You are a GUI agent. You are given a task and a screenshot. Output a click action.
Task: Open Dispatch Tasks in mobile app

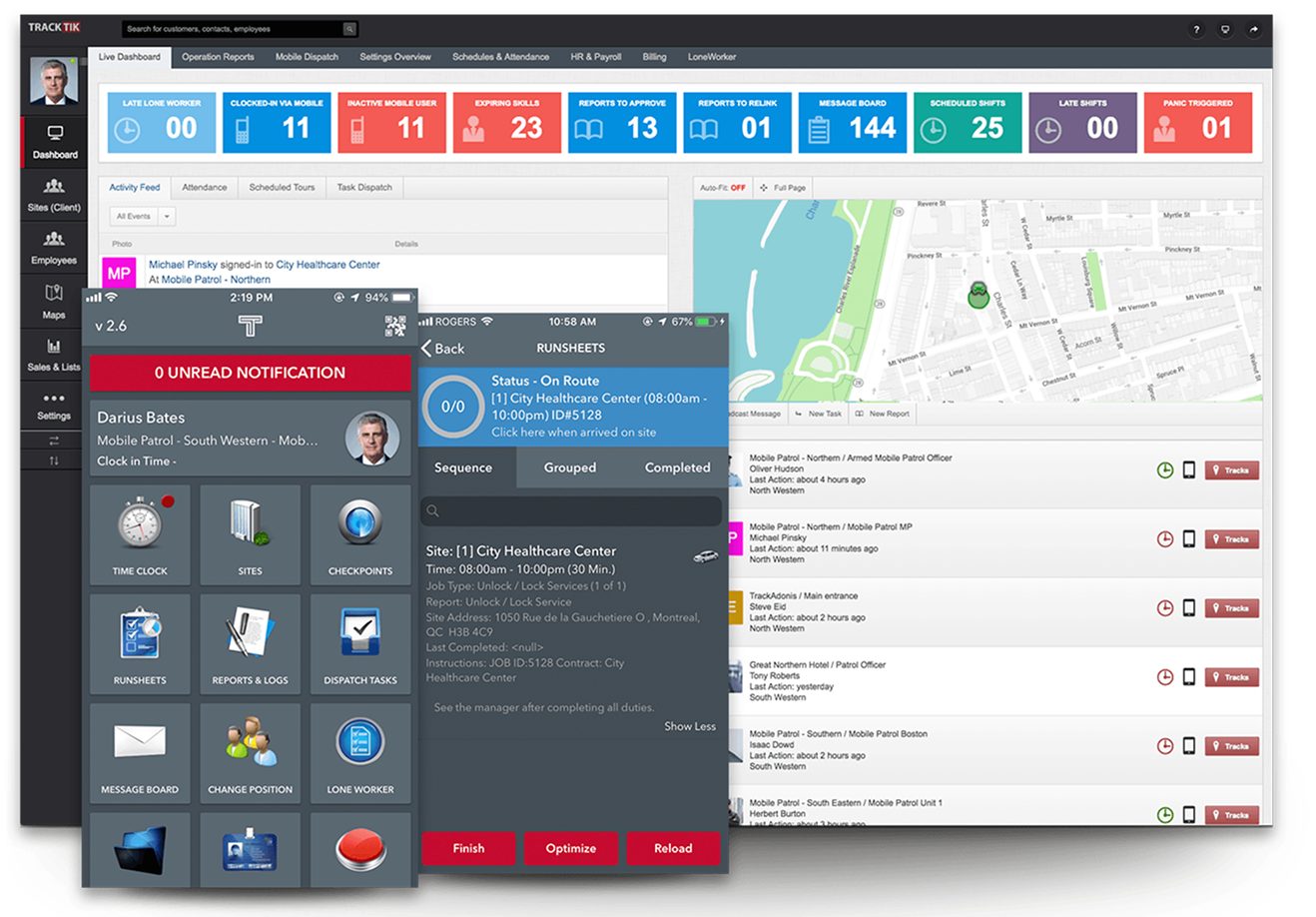[359, 644]
